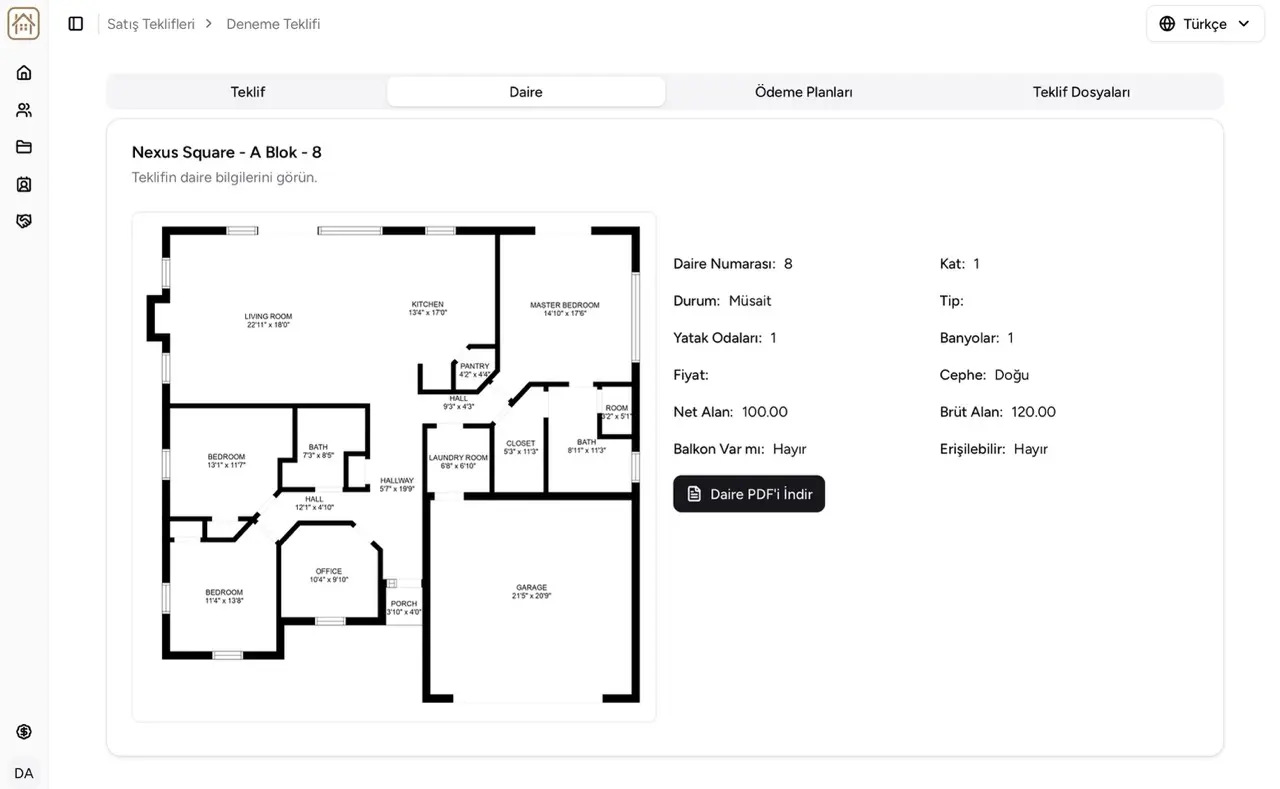
Task: Open the handshake offers sidebar icon
Action: pos(24,221)
